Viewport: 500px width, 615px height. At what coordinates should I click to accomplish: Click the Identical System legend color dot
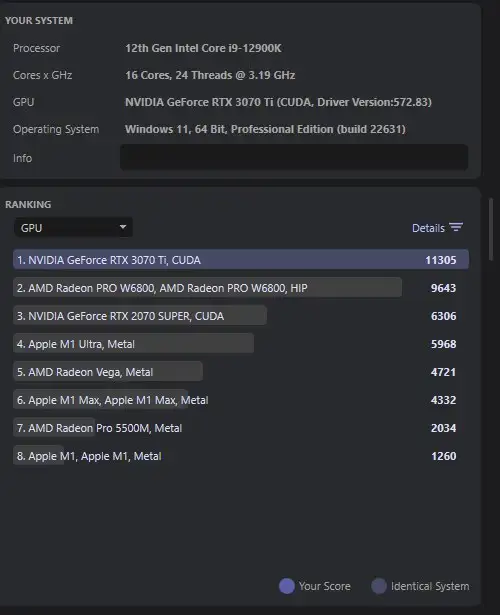click(x=379, y=586)
